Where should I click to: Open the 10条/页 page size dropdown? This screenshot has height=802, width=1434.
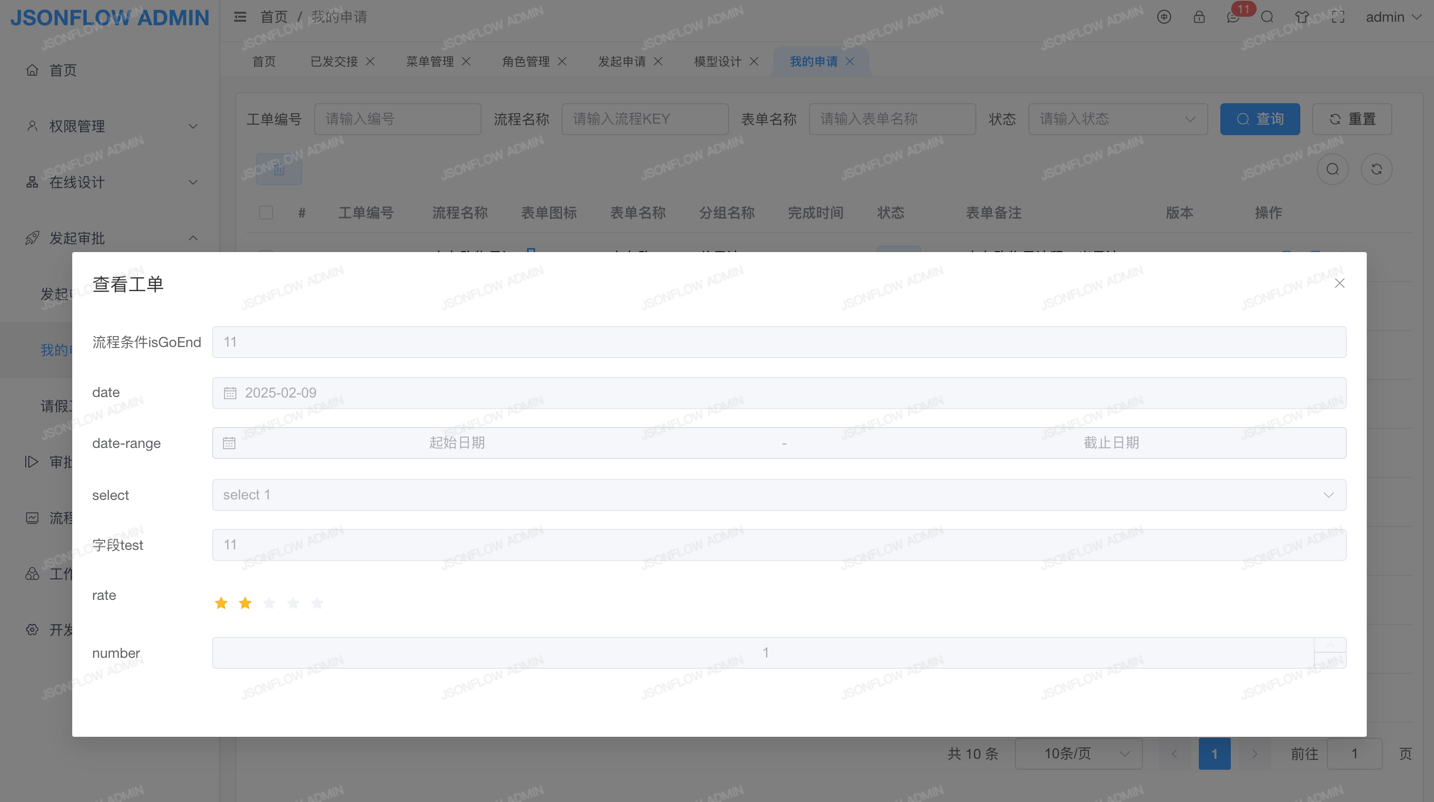(1078, 754)
